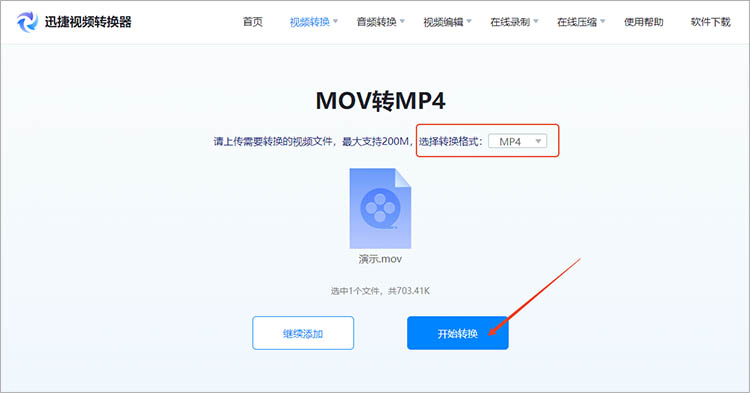The width and height of the screenshot is (750, 393).
Task: Open the 视频转换 menu
Action: pyautogui.click(x=309, y=22)
